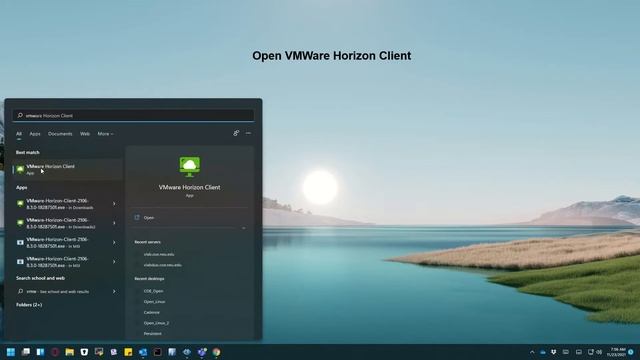The width and height of the screenshot is (640, 360).
Task: Click in the search text box
Action: click(133, 116)
